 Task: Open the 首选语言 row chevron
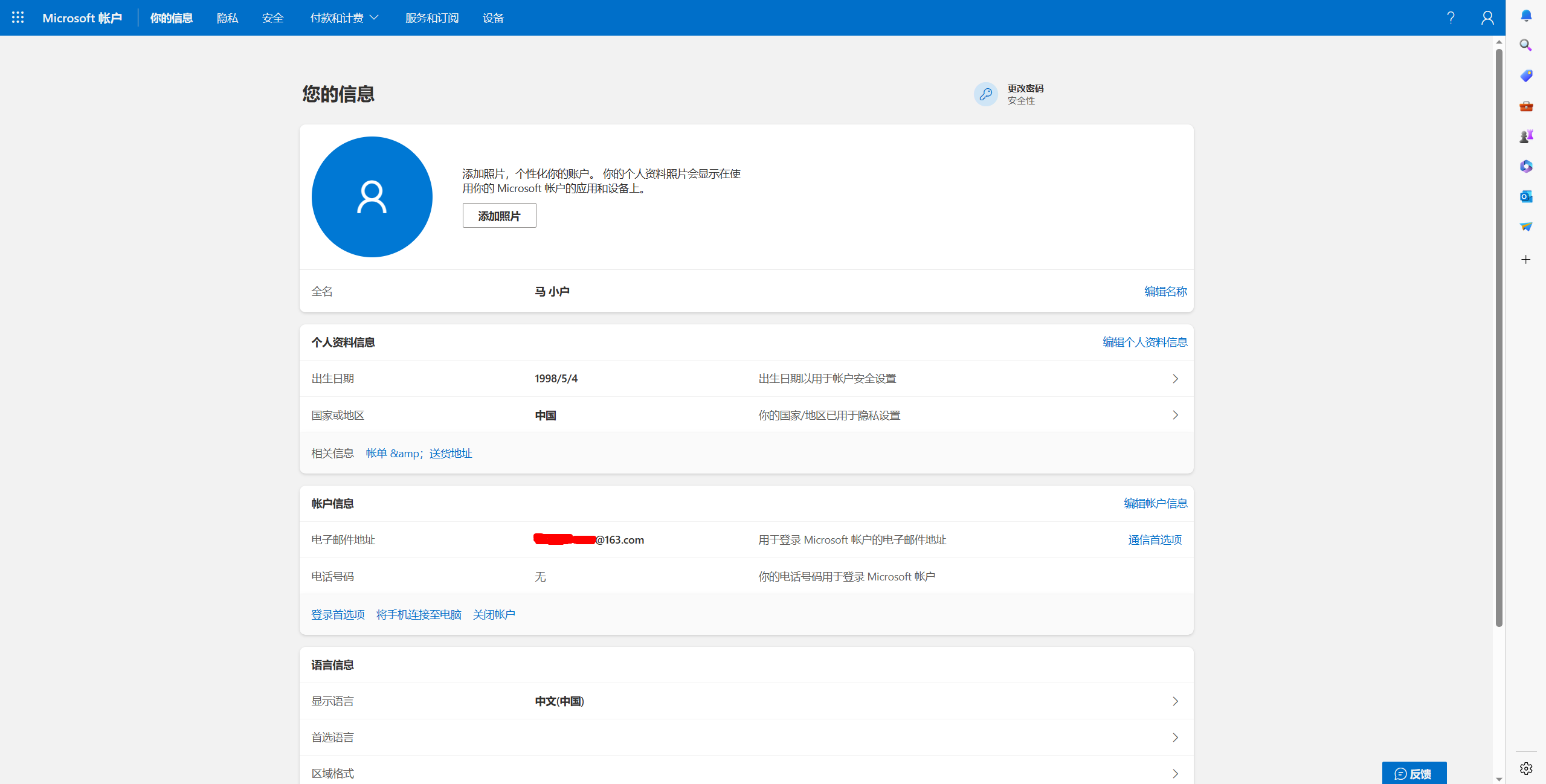pyautogui.click(x=1175, y=737)
